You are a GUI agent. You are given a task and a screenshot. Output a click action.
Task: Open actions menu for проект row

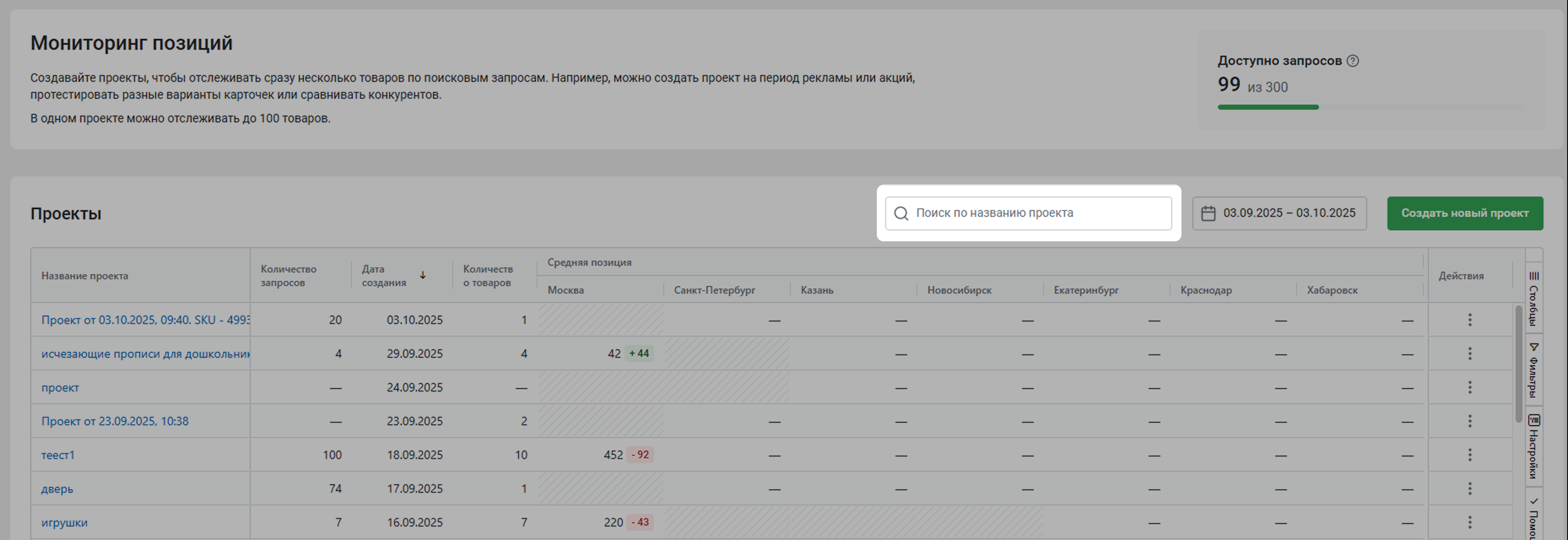click(1469, 387)
